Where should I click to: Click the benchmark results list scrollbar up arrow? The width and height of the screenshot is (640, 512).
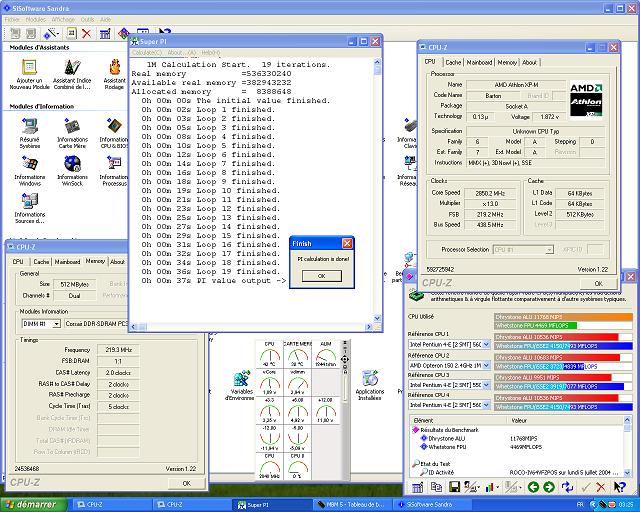click(627, 420)
